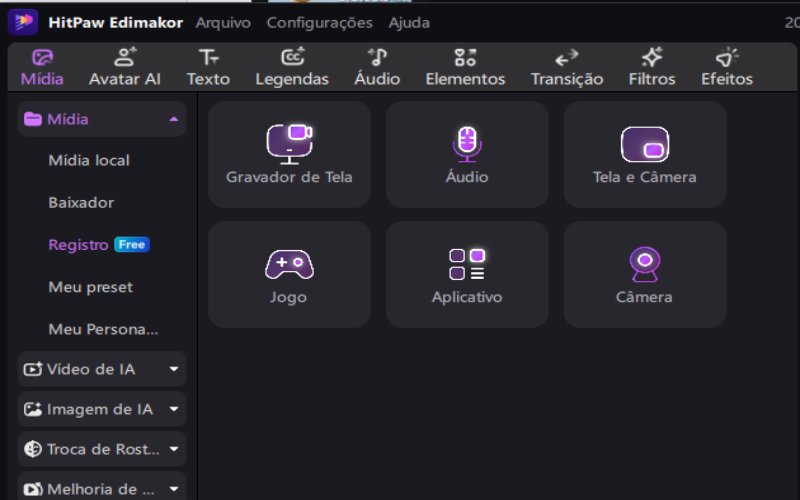Select the Tela e Câmera recording option
Screen dimensions: 800x500
(x=644, y=154)
